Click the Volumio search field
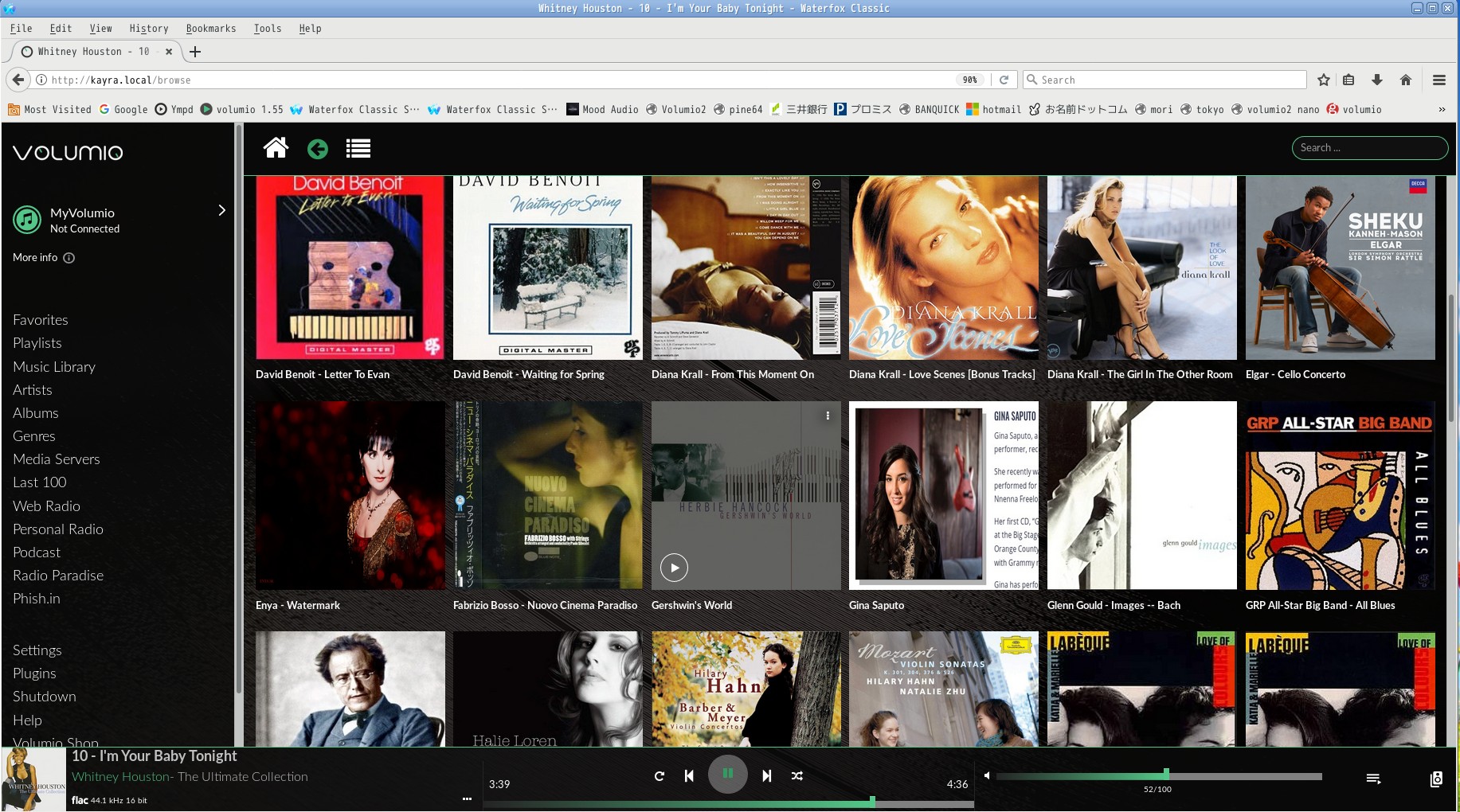This screenshot has height=812, width=1460. [1369, 148]
